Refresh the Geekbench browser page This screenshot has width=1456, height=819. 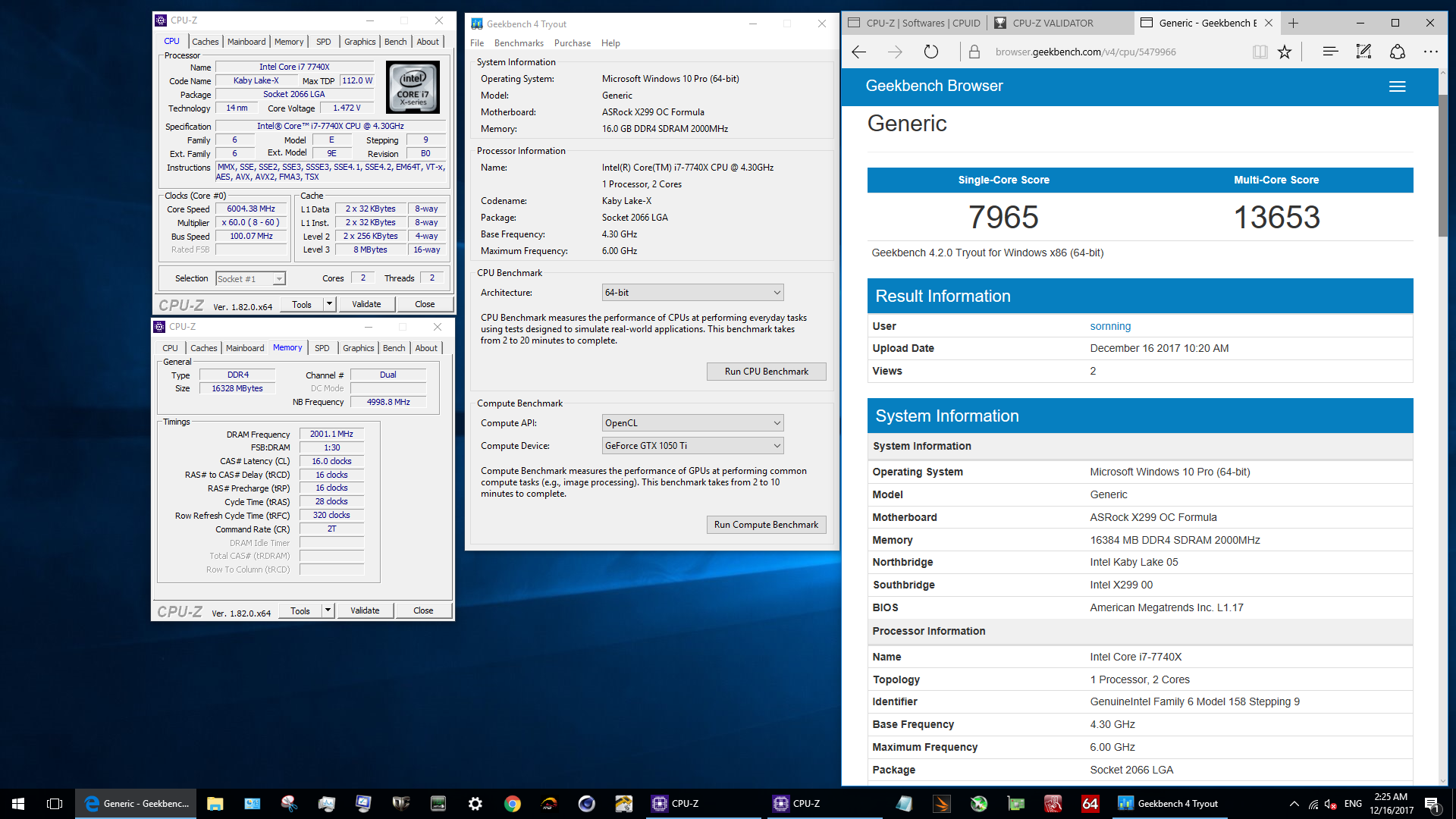931,52
